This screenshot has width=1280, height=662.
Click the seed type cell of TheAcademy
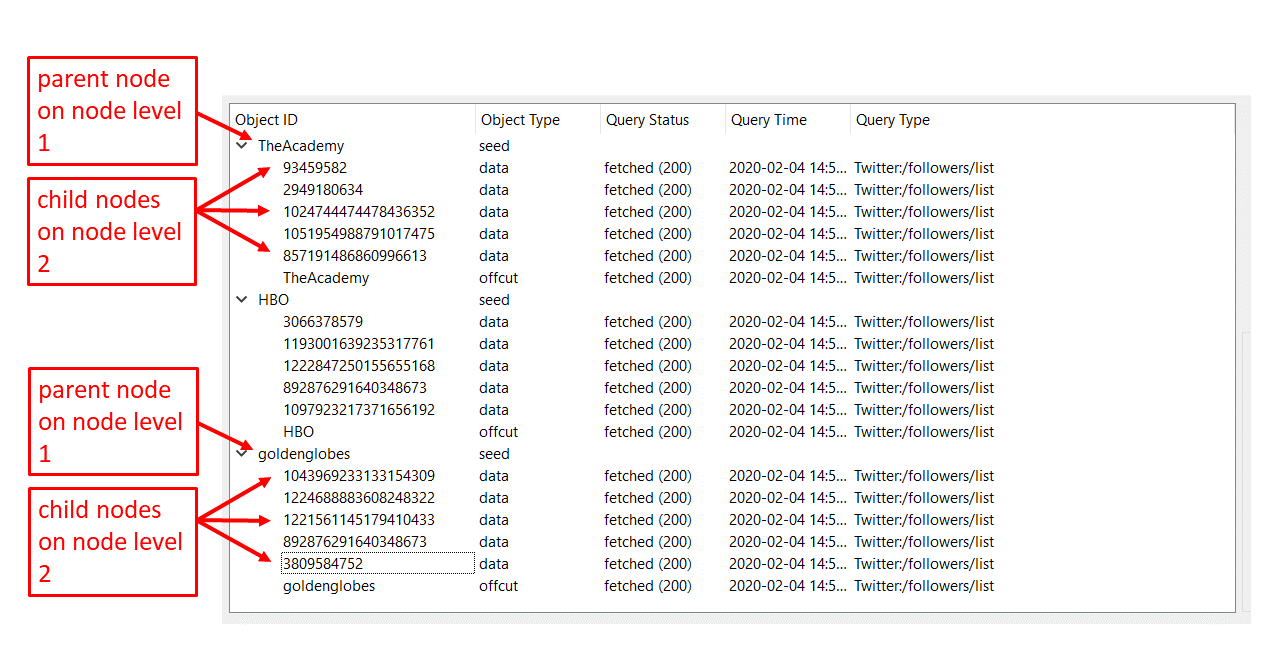(x=494, y=146)
